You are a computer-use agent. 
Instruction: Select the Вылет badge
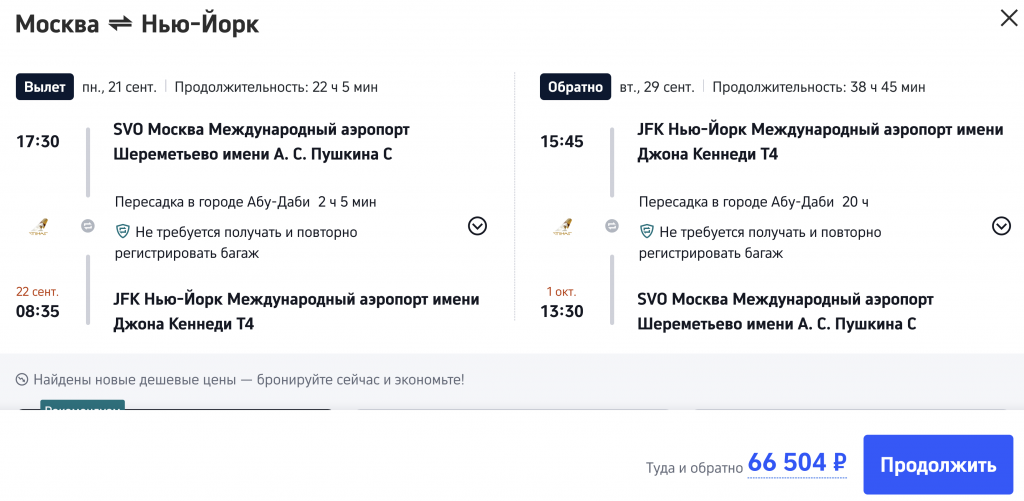click(46, 87)
